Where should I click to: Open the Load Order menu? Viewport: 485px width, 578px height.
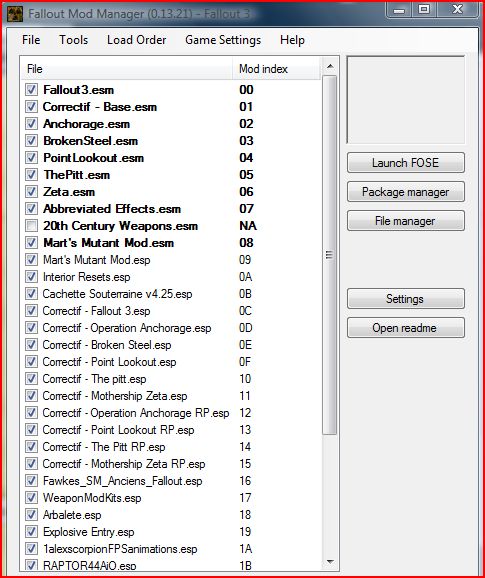136,40
